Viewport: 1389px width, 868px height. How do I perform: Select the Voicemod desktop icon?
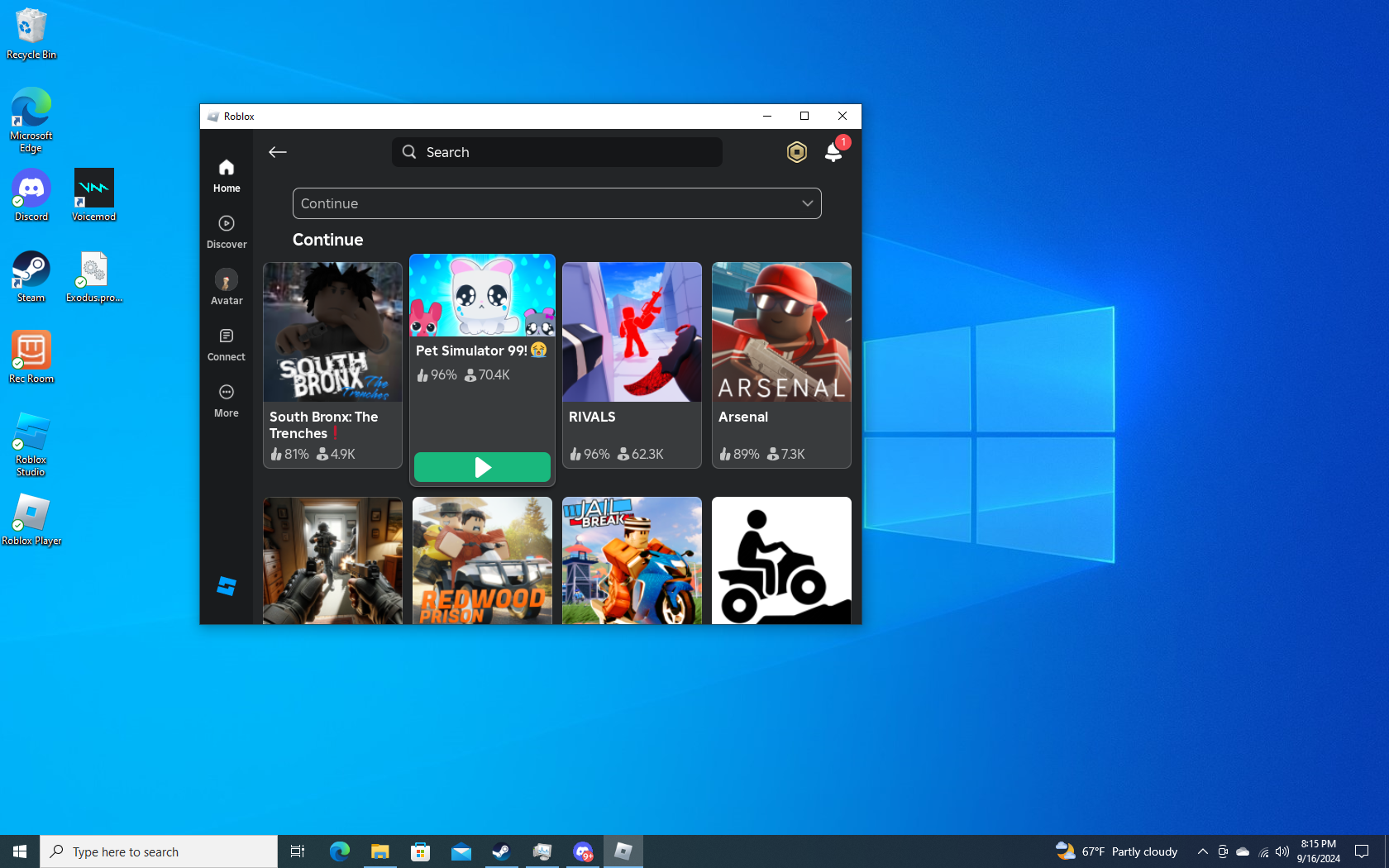[x=93, y=196]
